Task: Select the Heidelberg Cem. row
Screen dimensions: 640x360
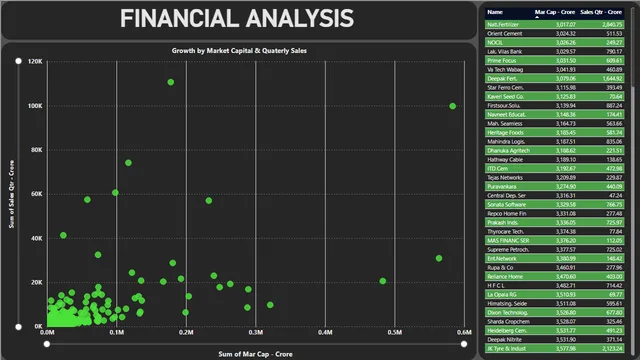Action: (x=554, y=330)
